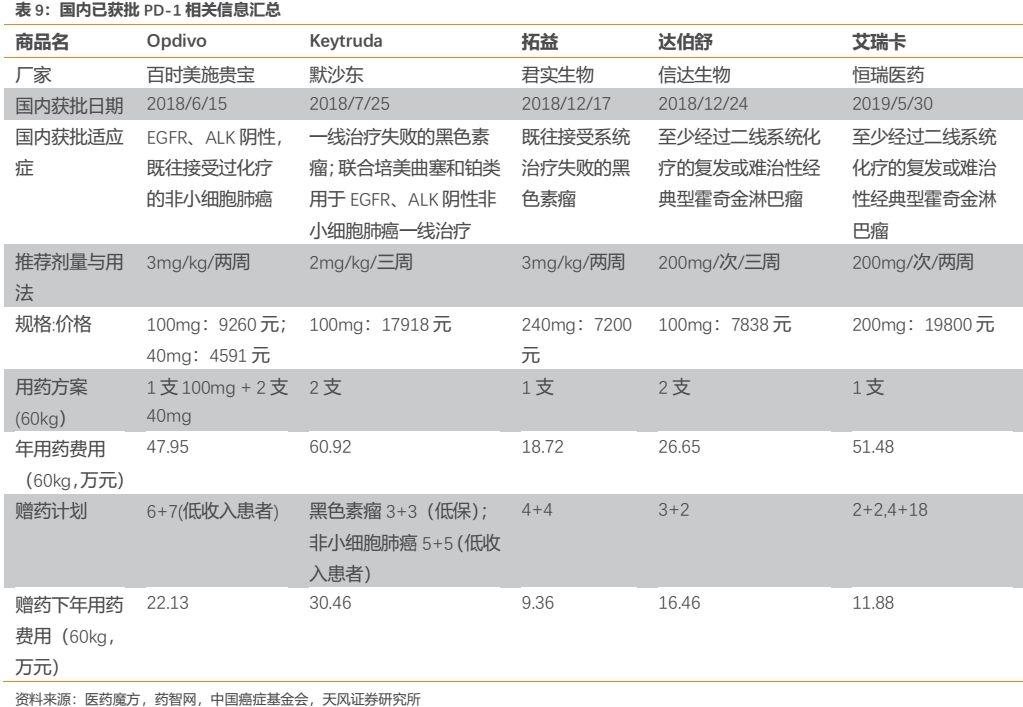The height and width of the screenshot is (707, 1023).
Task: Select 拓益 dosage "3mg/kg/两周"
Action: click(x=573, y=262)
